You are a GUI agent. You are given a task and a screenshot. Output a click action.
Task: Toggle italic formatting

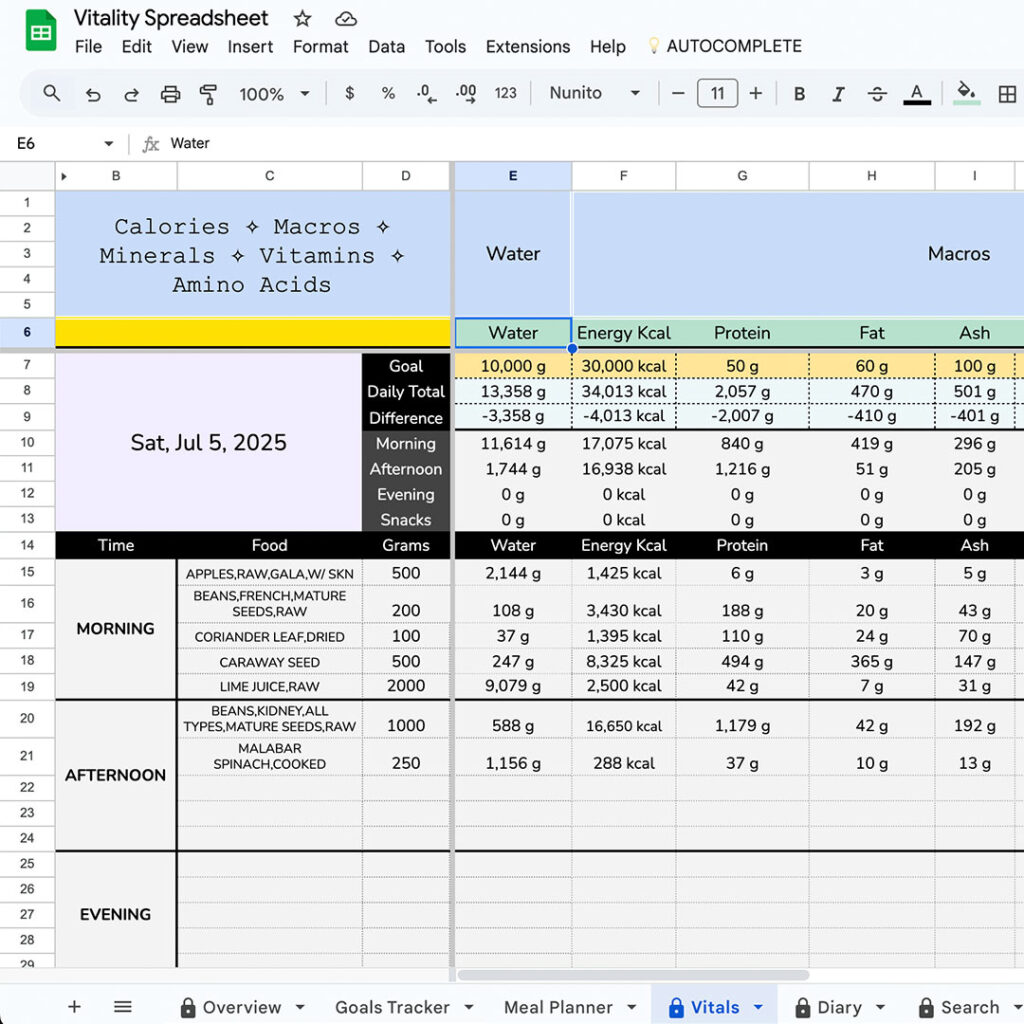point(838,94)
